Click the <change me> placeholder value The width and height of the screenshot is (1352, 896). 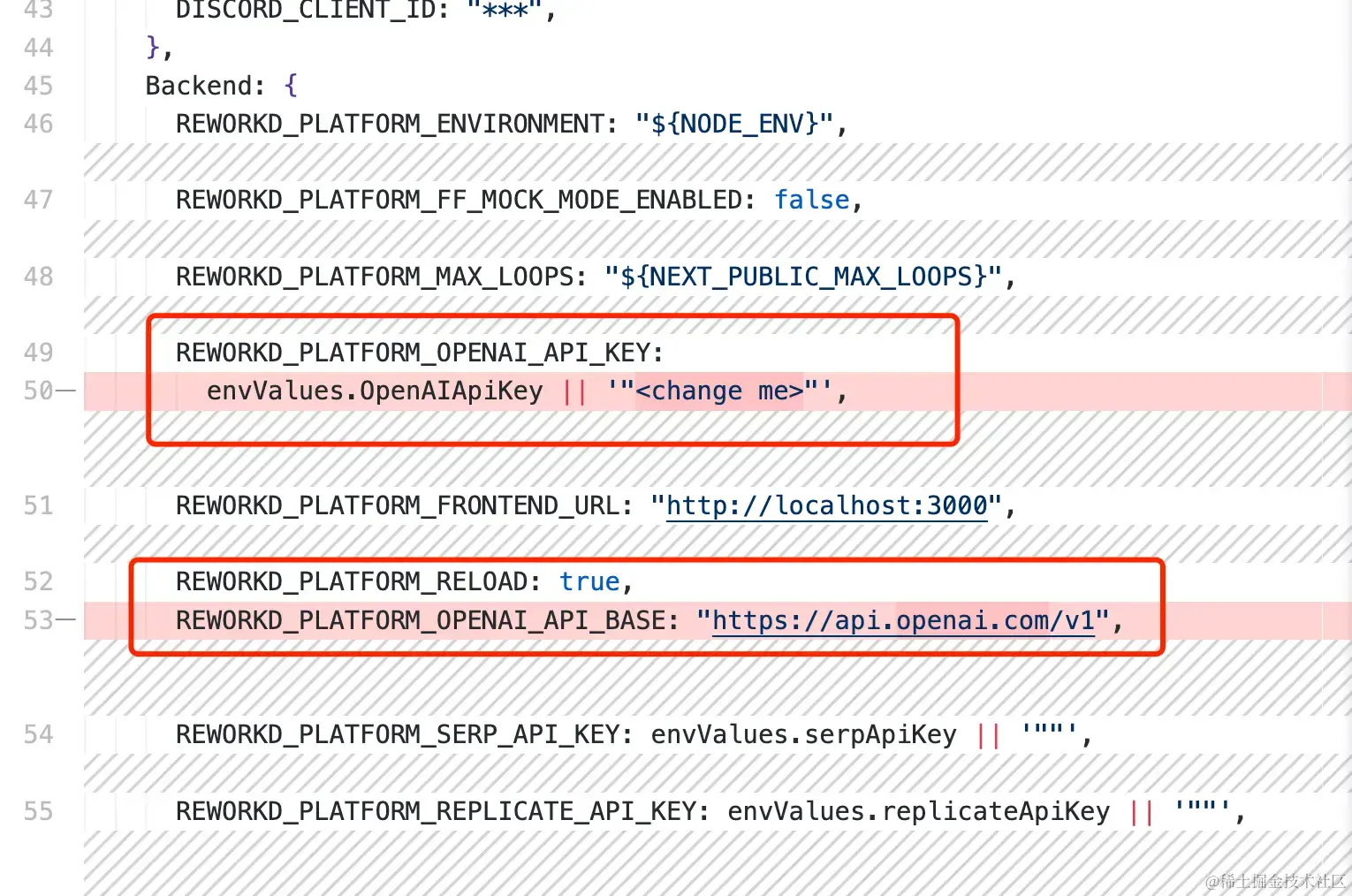pyautogui.click(x=719, y=391)
